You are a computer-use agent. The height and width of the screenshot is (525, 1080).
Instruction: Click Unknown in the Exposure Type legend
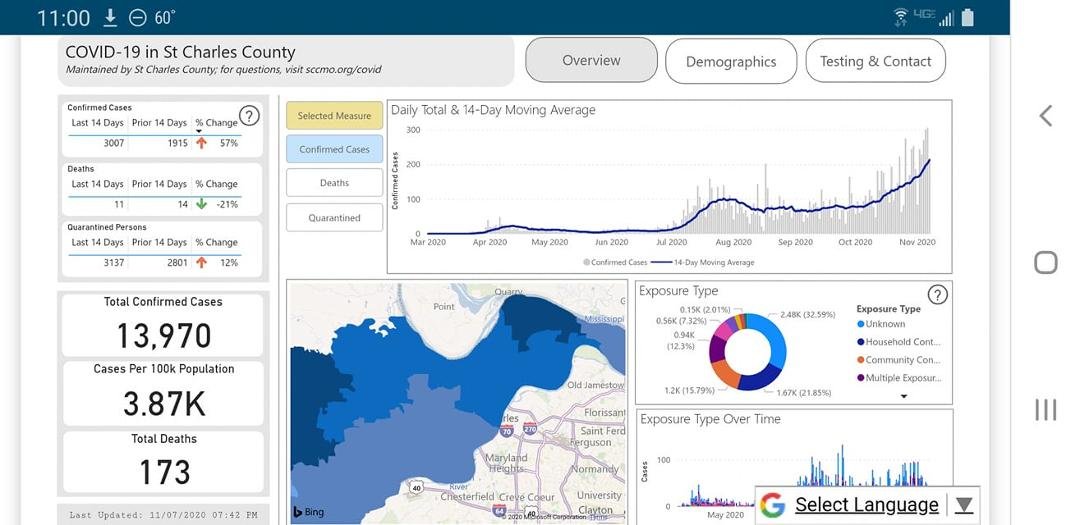881,324
